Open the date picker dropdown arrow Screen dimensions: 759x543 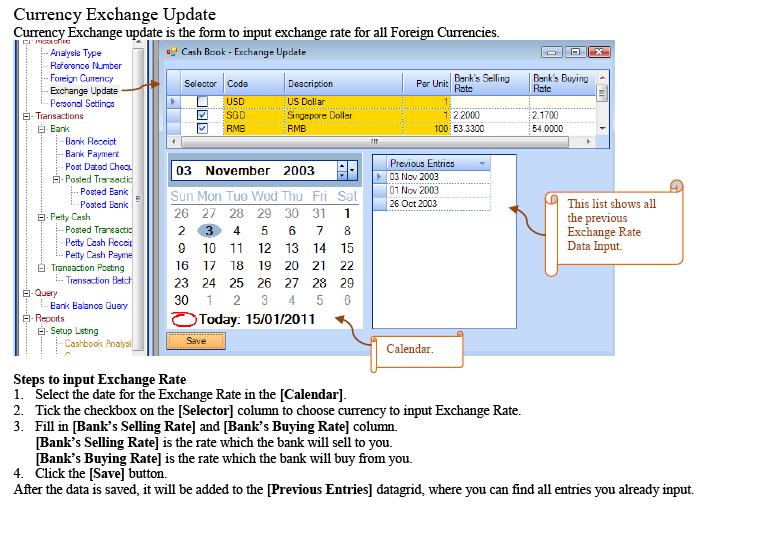353,171
